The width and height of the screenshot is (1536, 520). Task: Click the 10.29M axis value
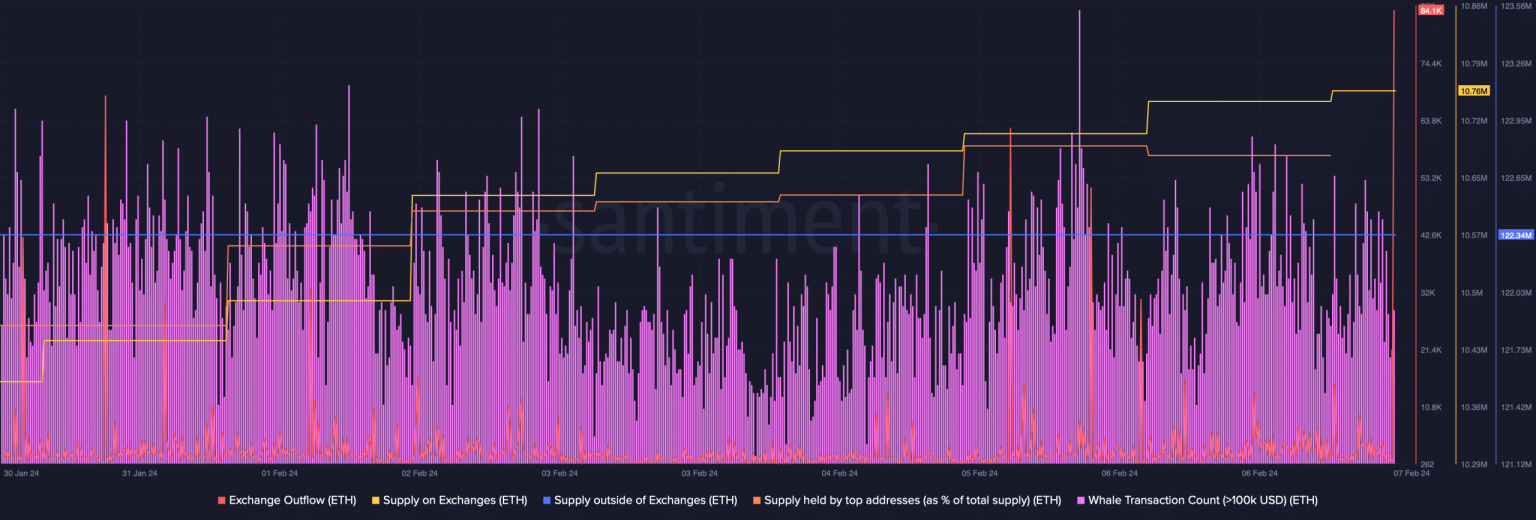[1473, 464]
